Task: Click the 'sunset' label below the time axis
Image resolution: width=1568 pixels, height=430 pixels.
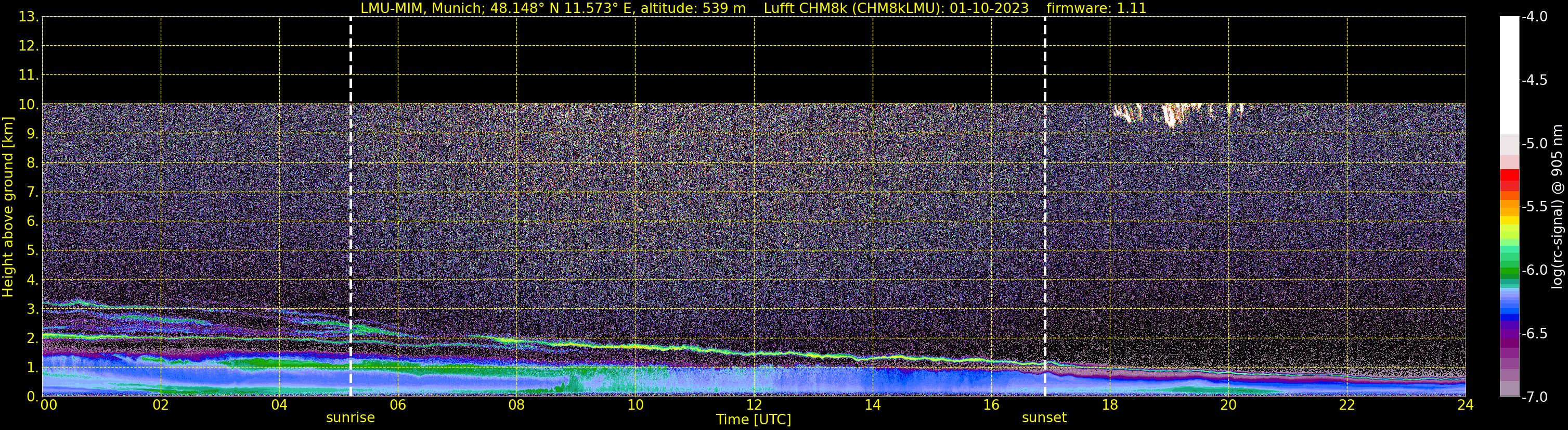Action: click(1044, 417)
